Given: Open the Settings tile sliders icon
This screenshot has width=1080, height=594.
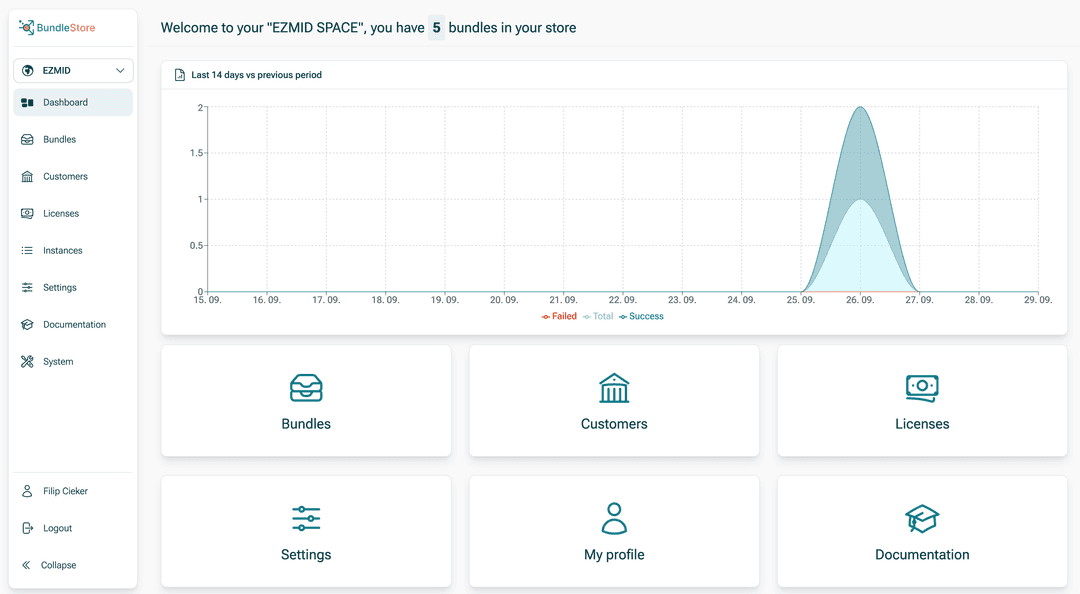Looking at the screenshot, I should (306, 518).
